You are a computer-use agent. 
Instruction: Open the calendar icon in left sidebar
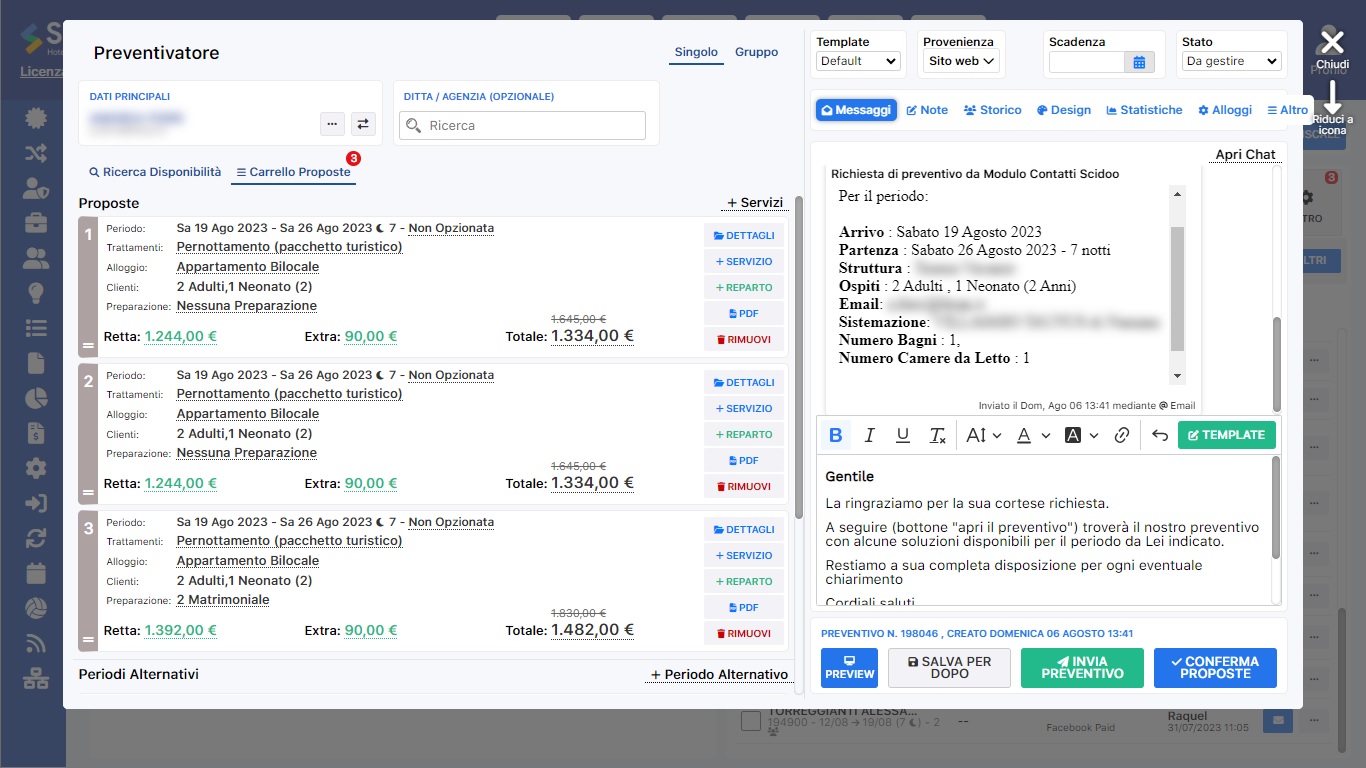36,573
